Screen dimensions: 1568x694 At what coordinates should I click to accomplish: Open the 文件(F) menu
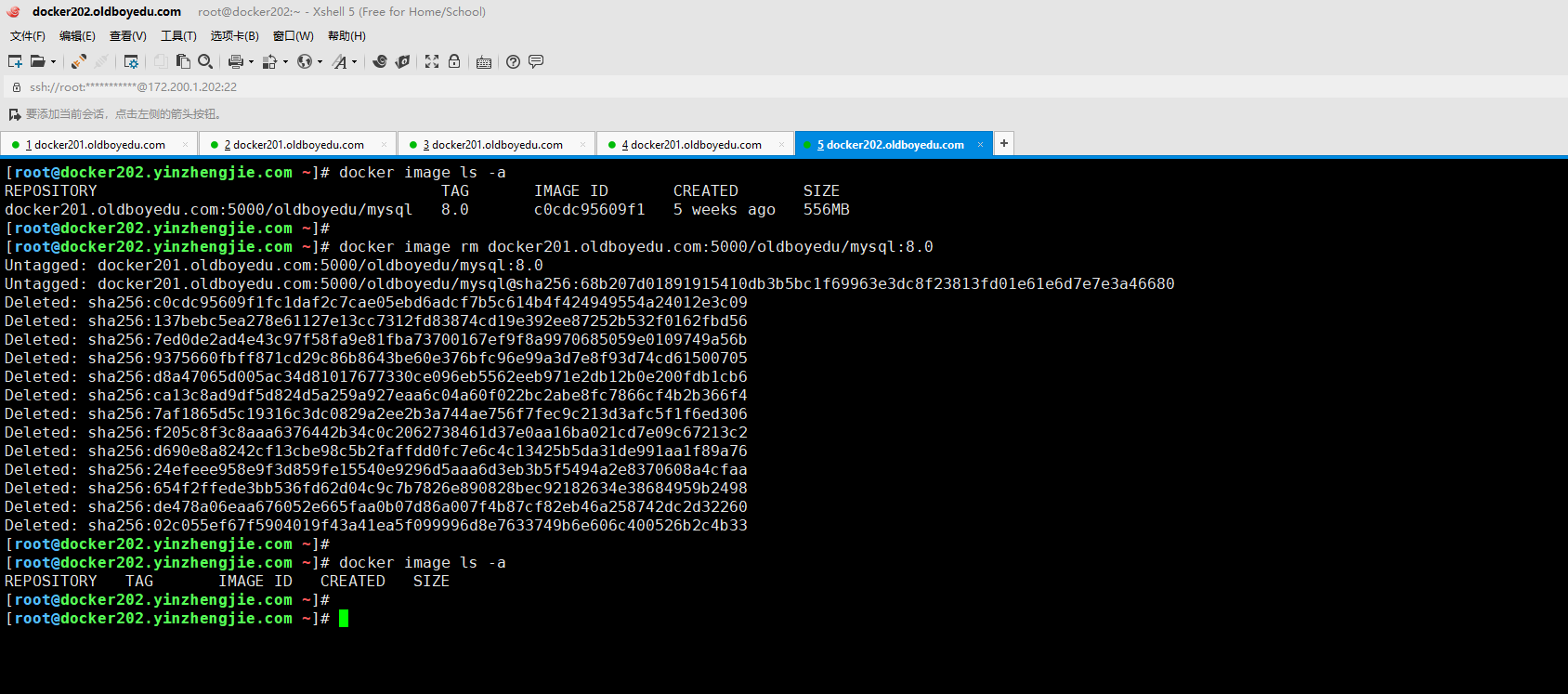point(28,36)
